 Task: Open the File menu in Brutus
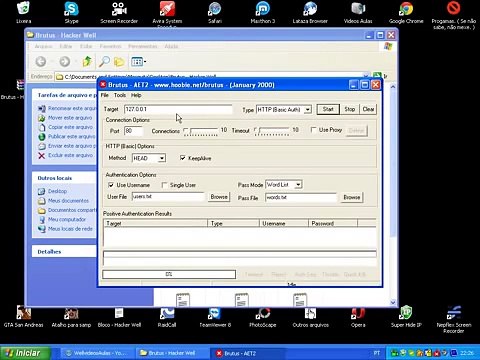[x=105, y=95]
